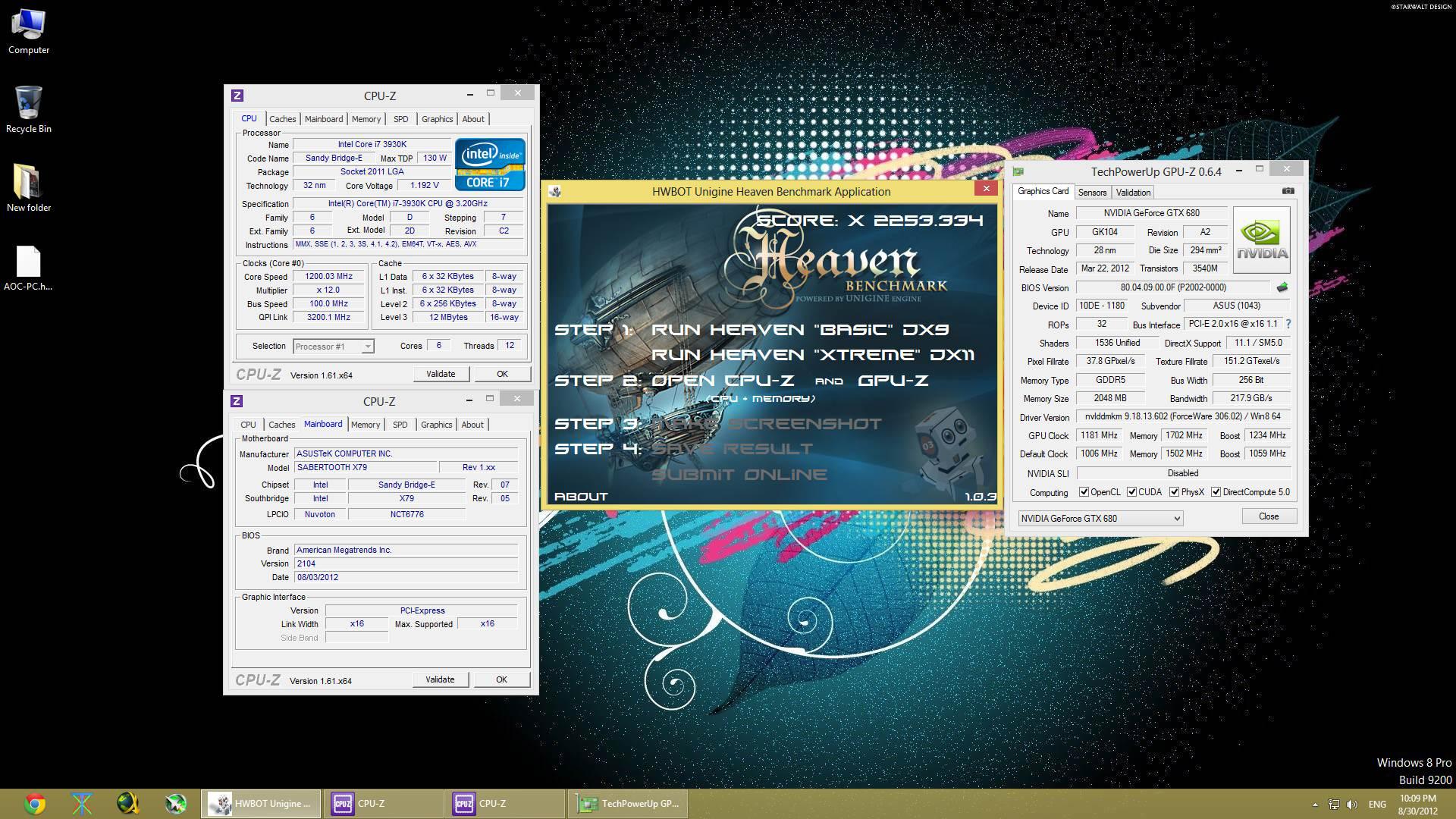Switch to the Validation tab in GPU-Z
This screenshot has height=819, width=1456.
click(1133, 193)
